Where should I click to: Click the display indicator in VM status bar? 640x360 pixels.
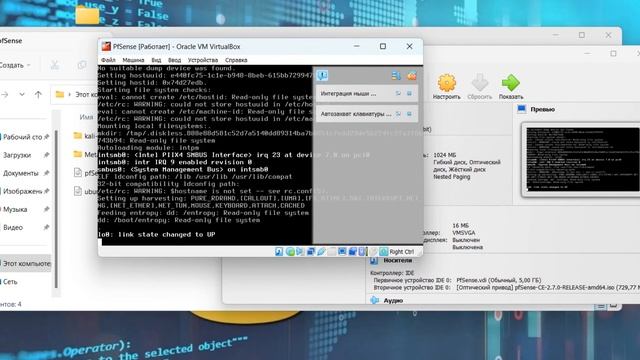pos(342,251)
